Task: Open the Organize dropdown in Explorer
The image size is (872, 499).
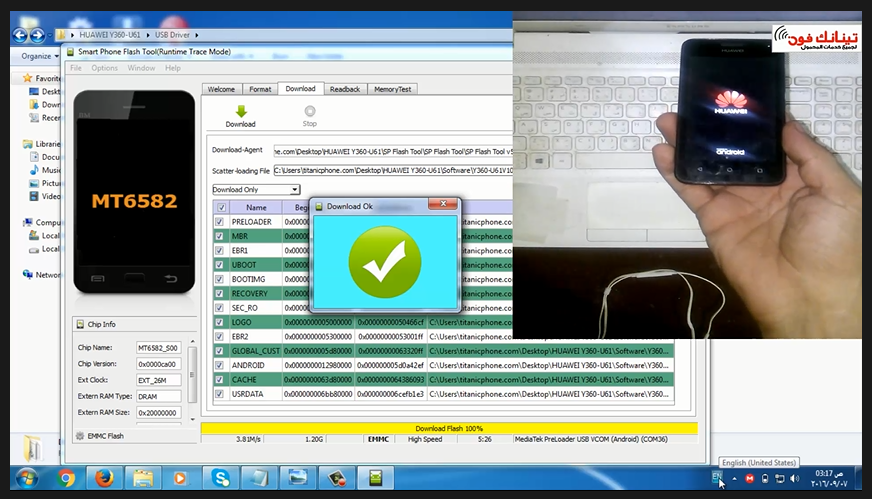Action: pos(40,56)
